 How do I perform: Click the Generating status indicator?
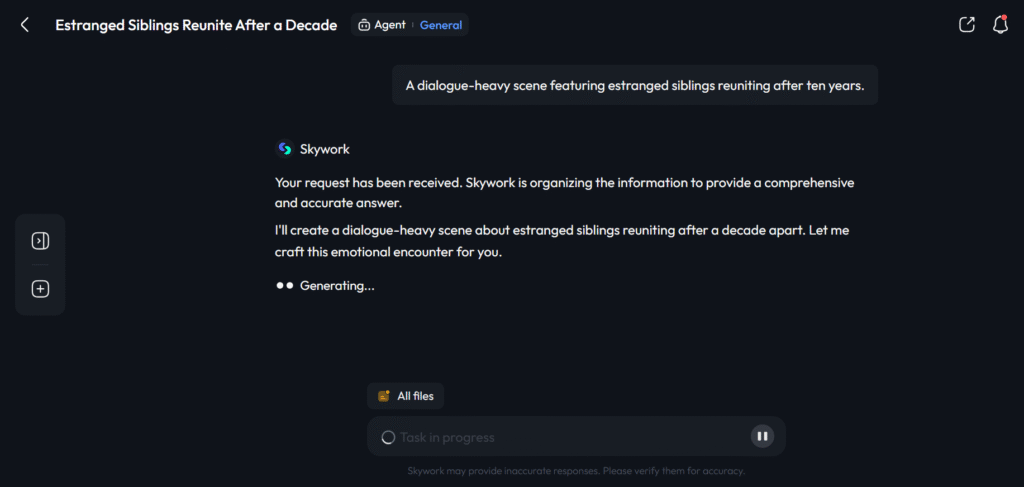coord(326,286)
